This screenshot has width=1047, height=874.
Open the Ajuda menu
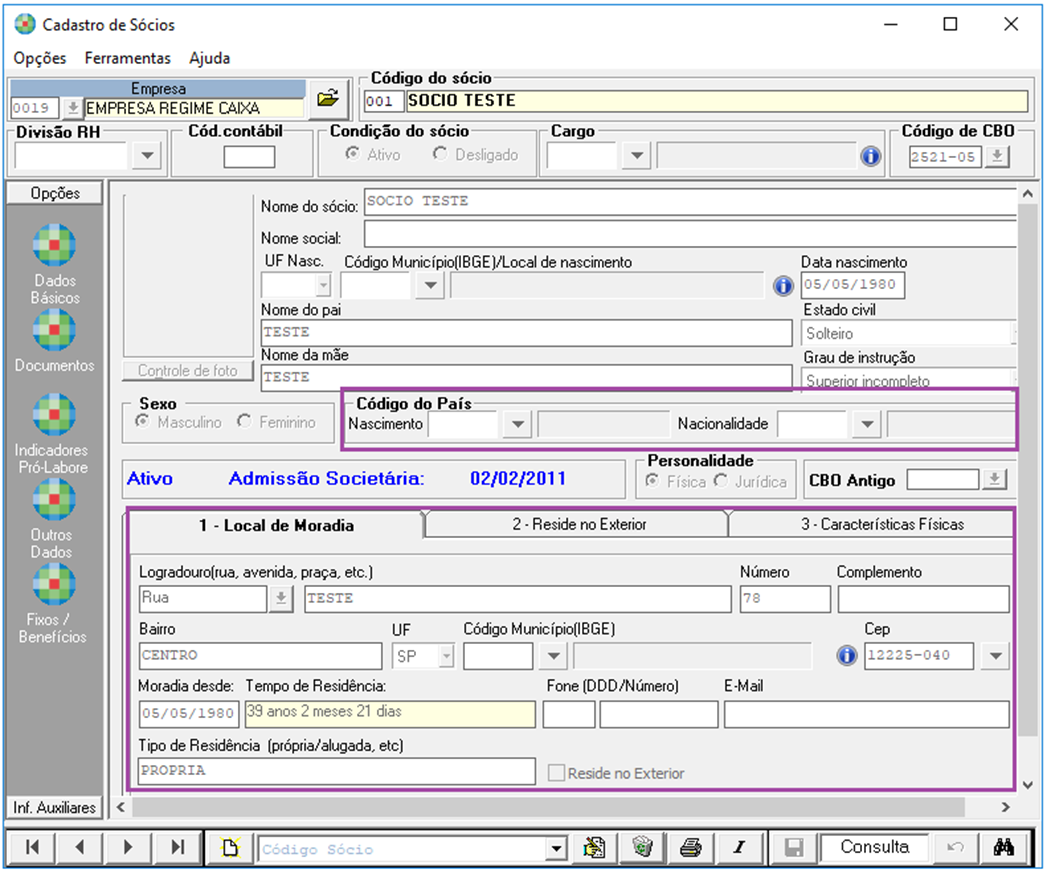click(x=210, y=58)
